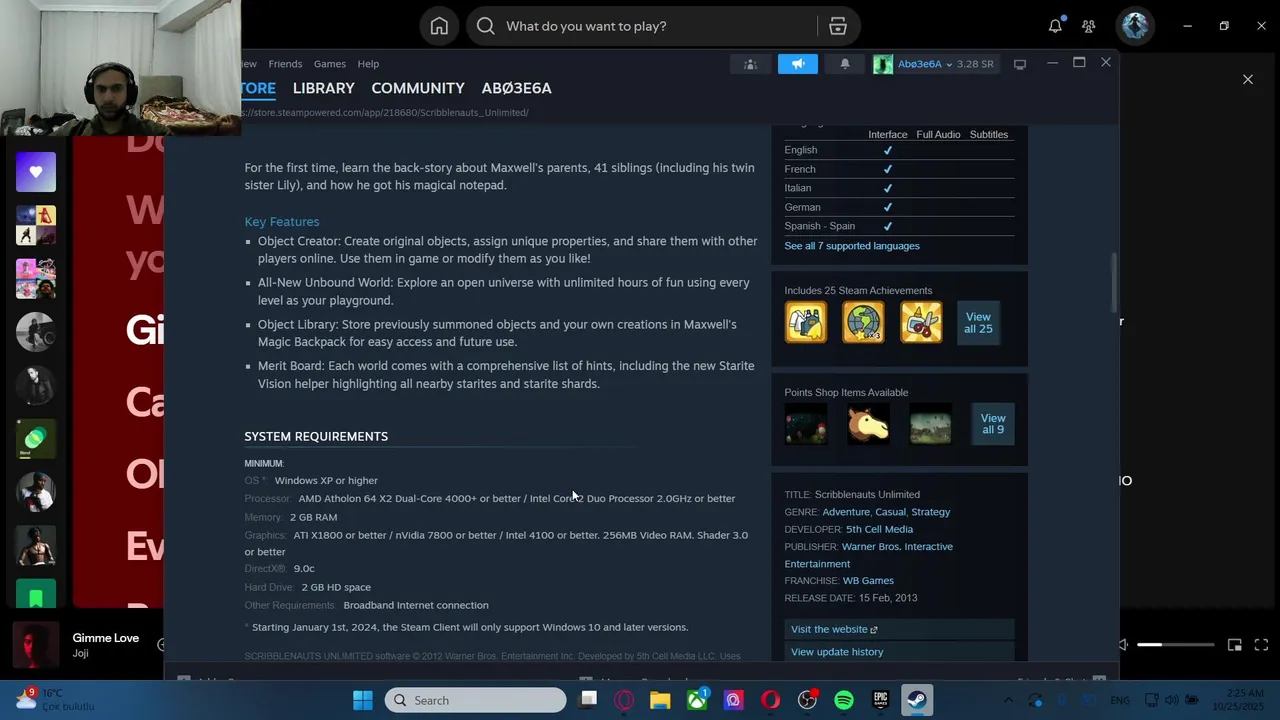Open Steam notifications bell

click(845, 64)
